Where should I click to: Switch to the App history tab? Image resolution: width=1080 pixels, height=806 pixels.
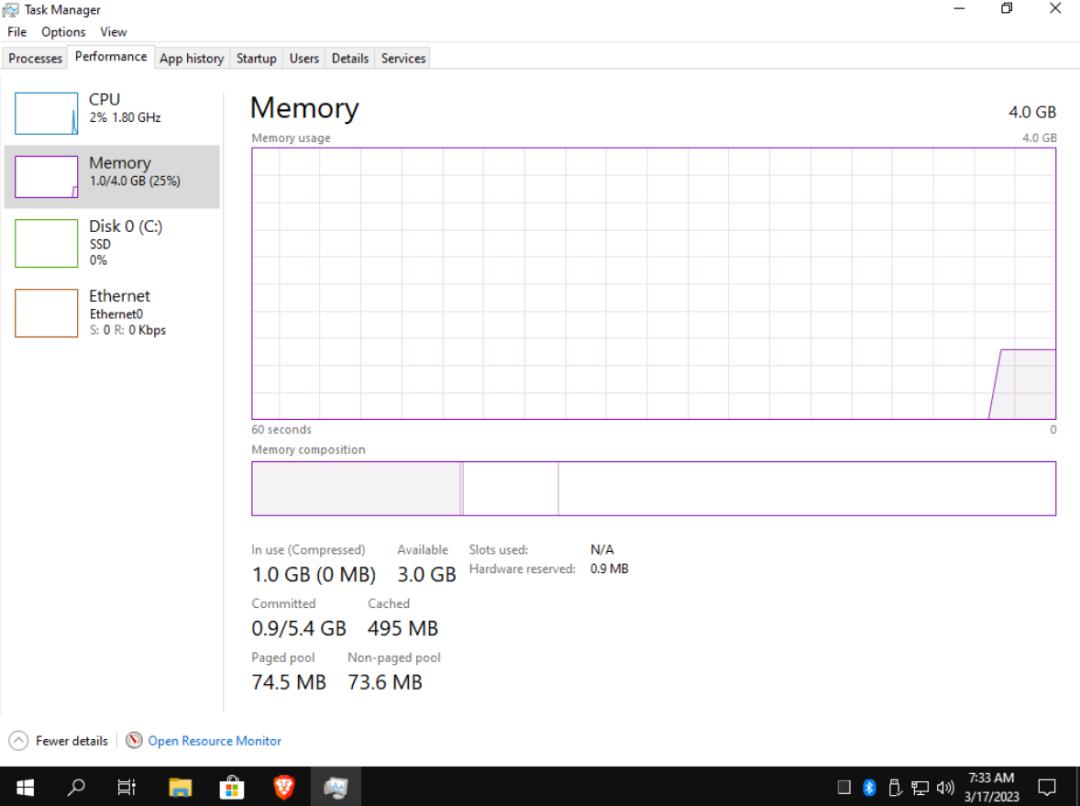(x=191, y=58)
